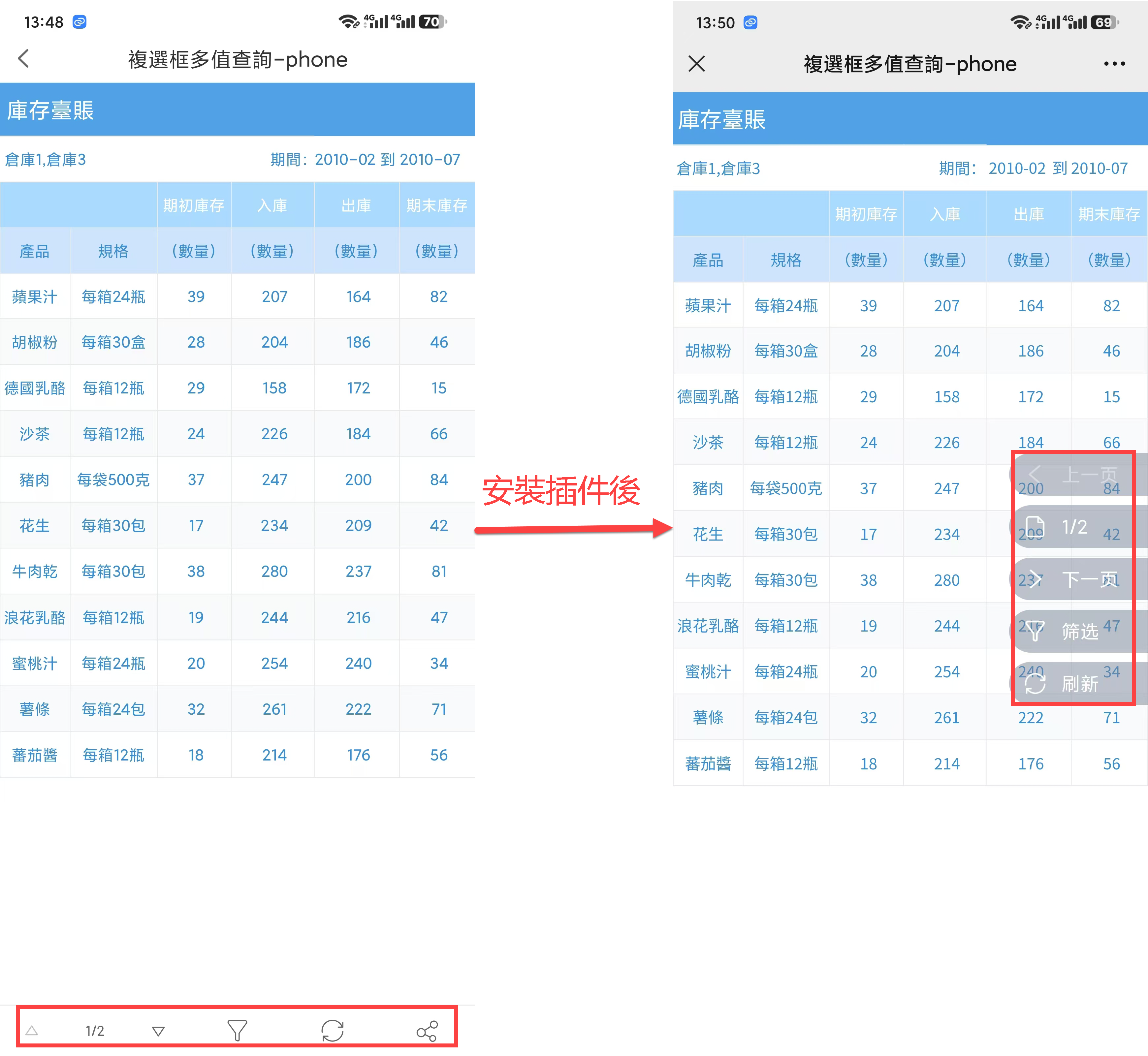Click the 期初庫存 column header in left table
The width and height of the screenshot is (1148, 1056).
[194, 205]
